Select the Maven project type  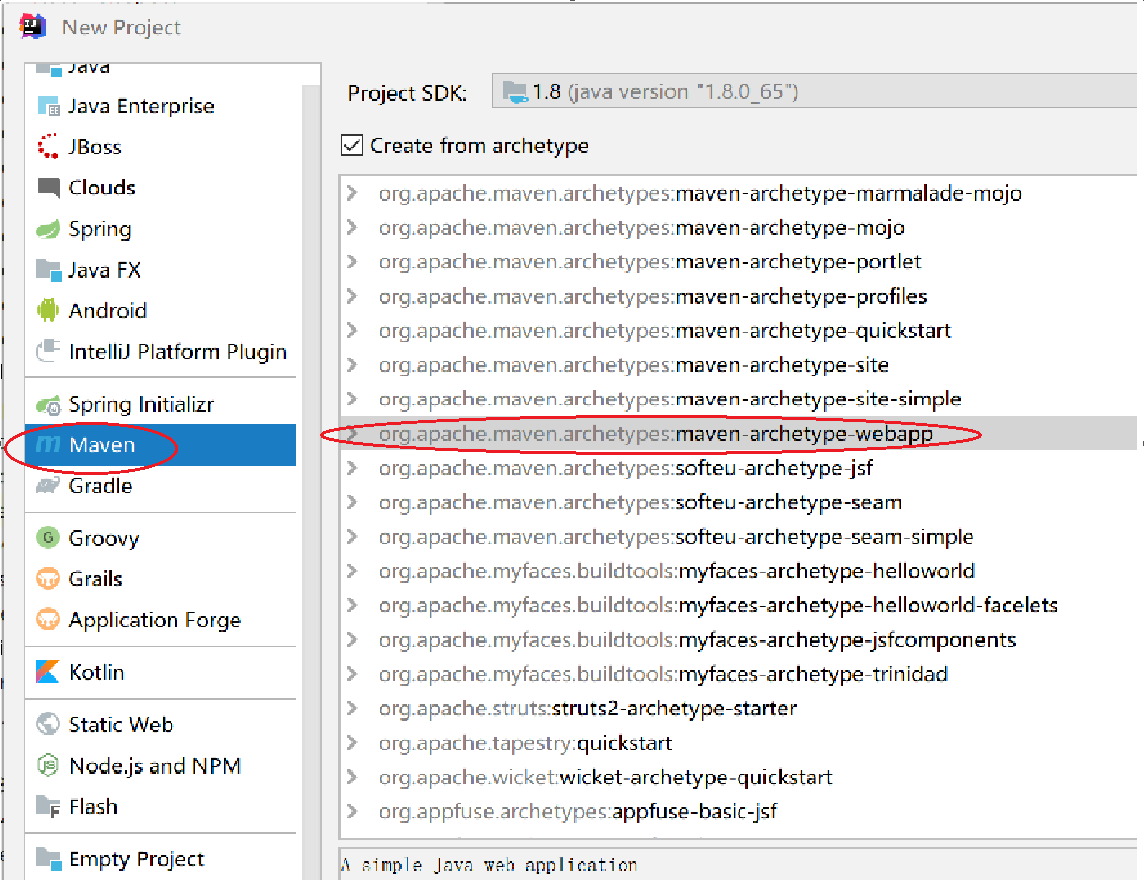click(161, 444)
